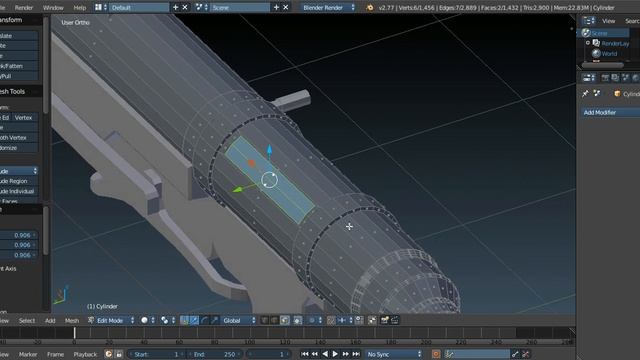Open the scene browse icon
The width and height of the screenshot is (640, 360).
coord(202,7)
